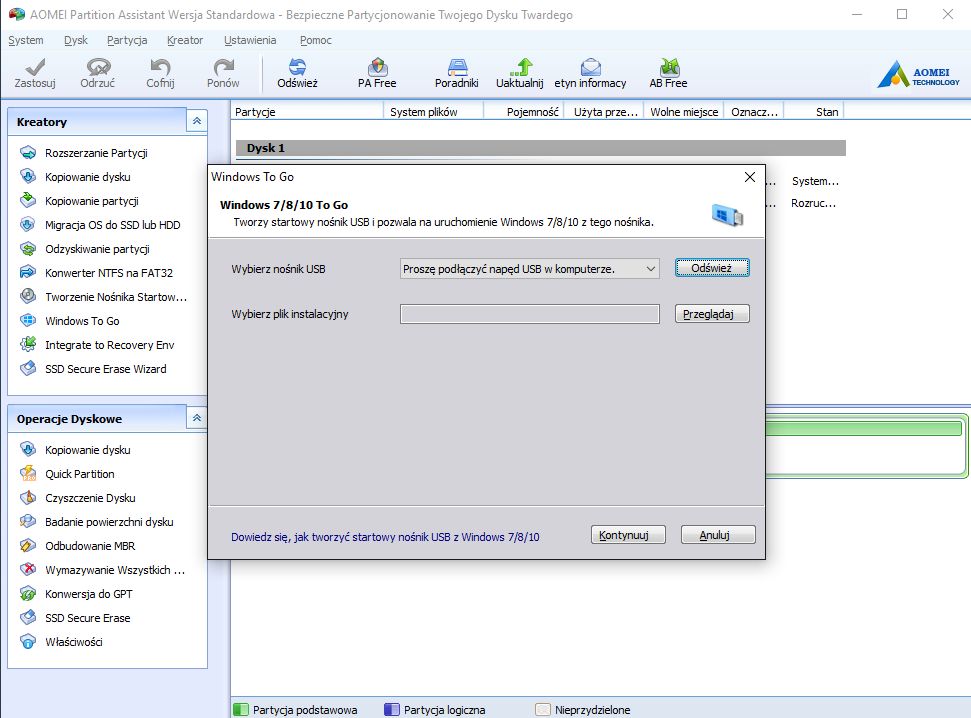Screen dimensions: 971x718
Task: Click the Czyszczenie Dysku icon
Action: [x=28, y=497]
